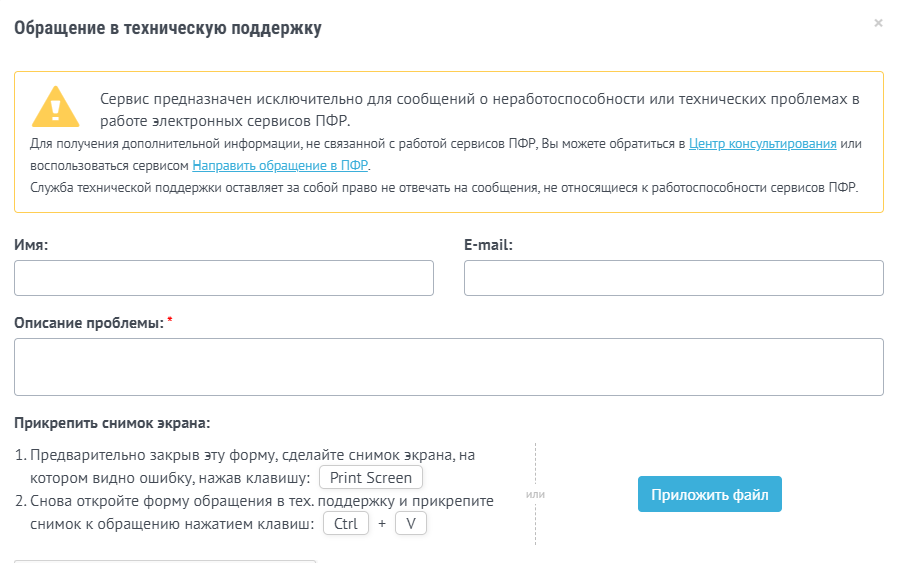Click the E-mail field label
This screenshot has width=897, height=563.
[x=489, y=245]
